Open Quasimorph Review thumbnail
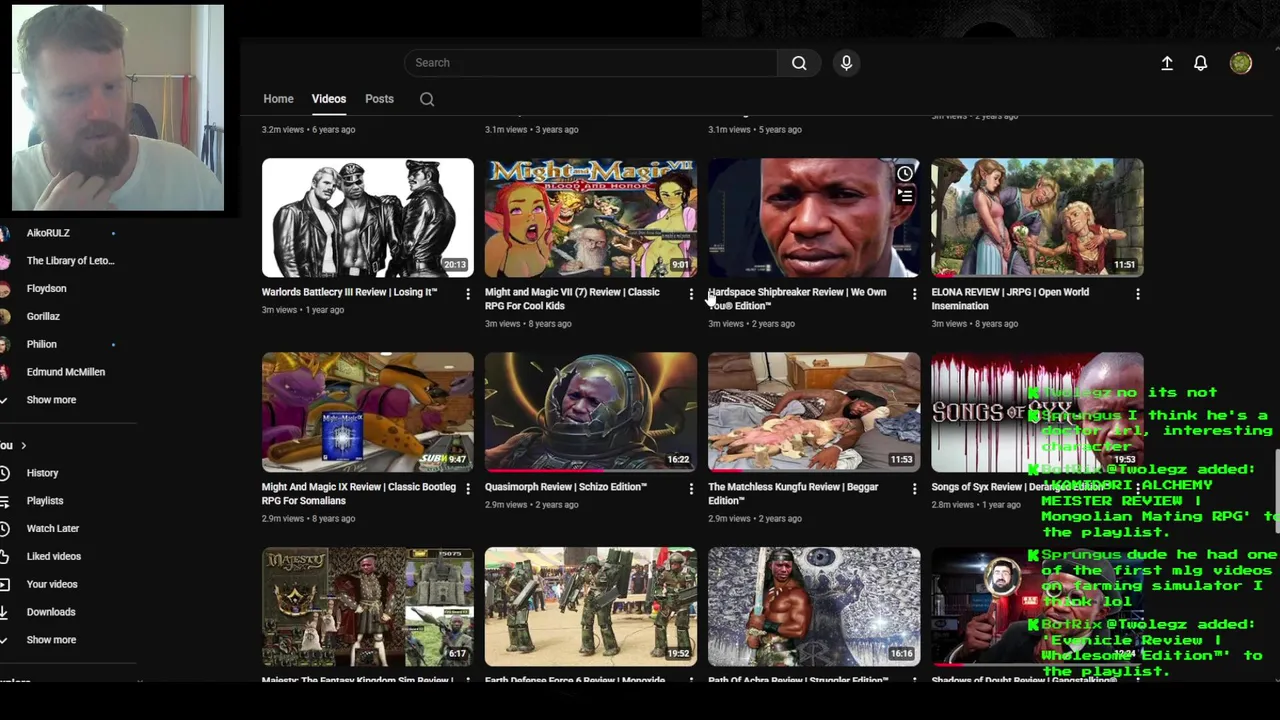The height and width of the screenshot is (720, 1280). (590, 412)
